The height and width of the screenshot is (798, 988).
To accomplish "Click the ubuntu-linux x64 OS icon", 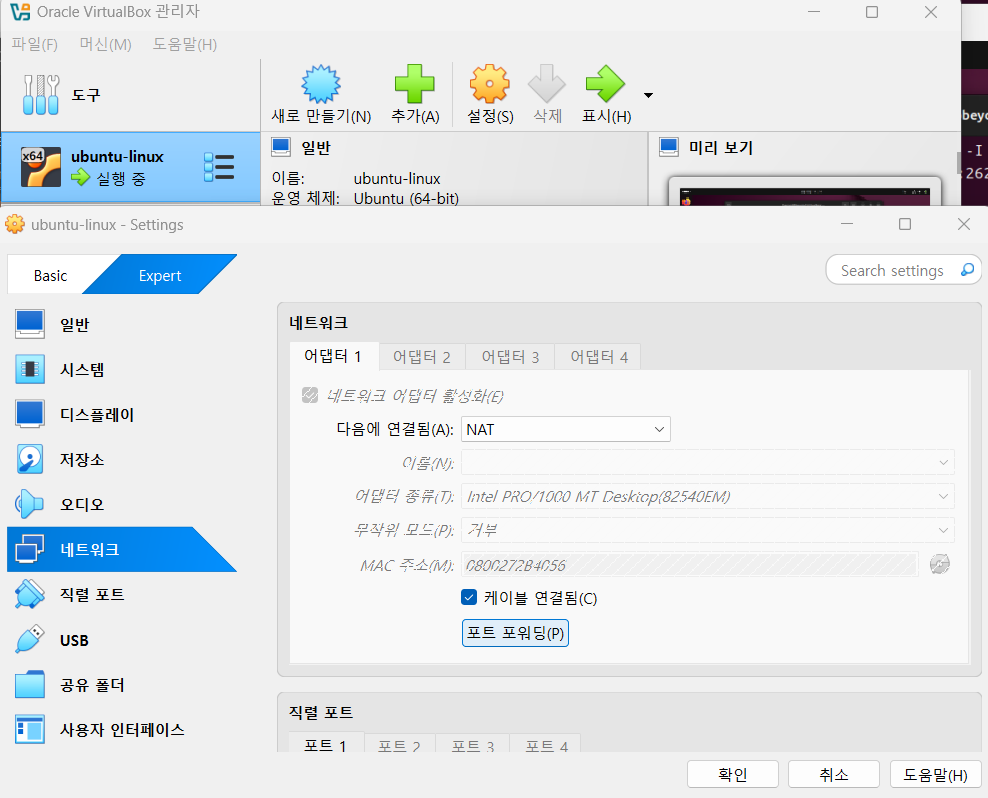I will point(41,167).
